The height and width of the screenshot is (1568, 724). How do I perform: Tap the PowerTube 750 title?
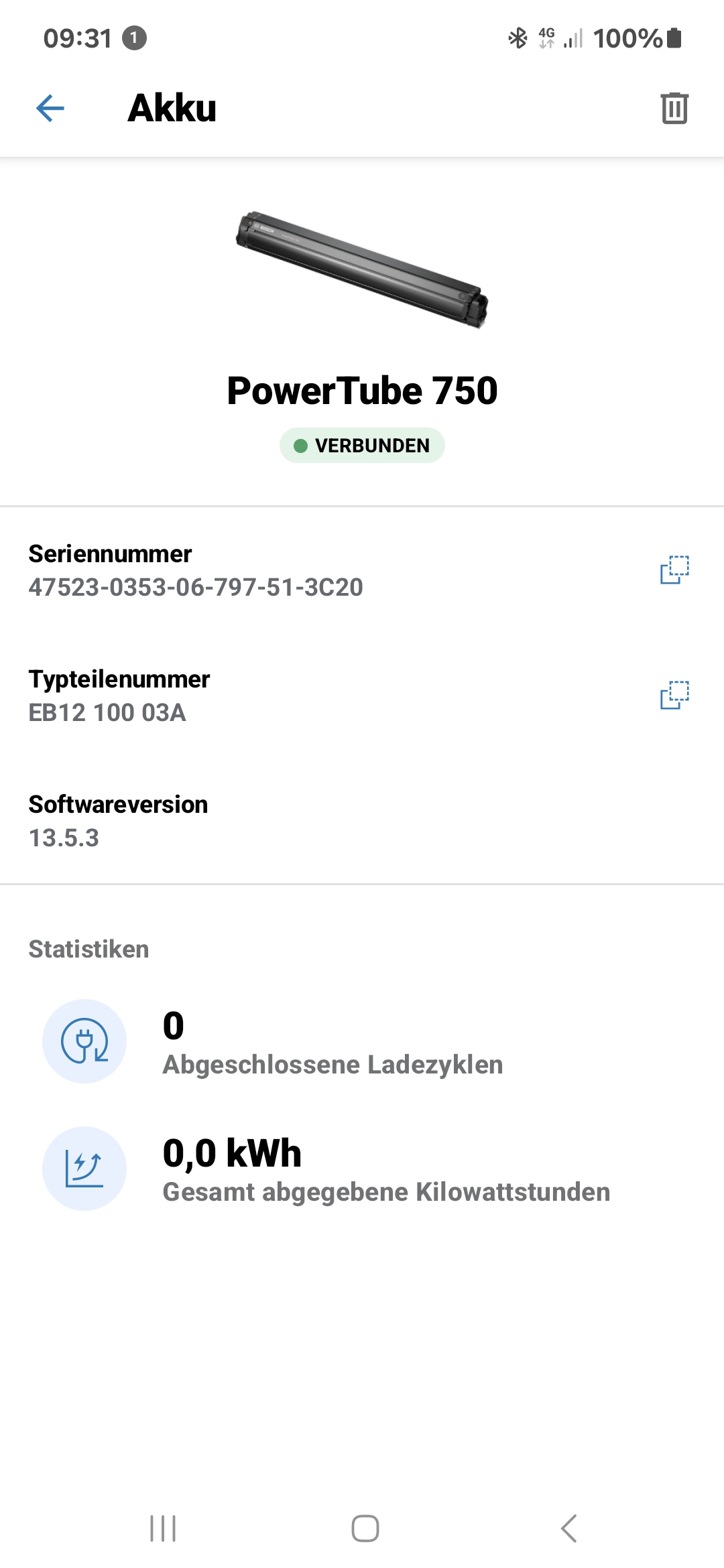pos(362,391)
